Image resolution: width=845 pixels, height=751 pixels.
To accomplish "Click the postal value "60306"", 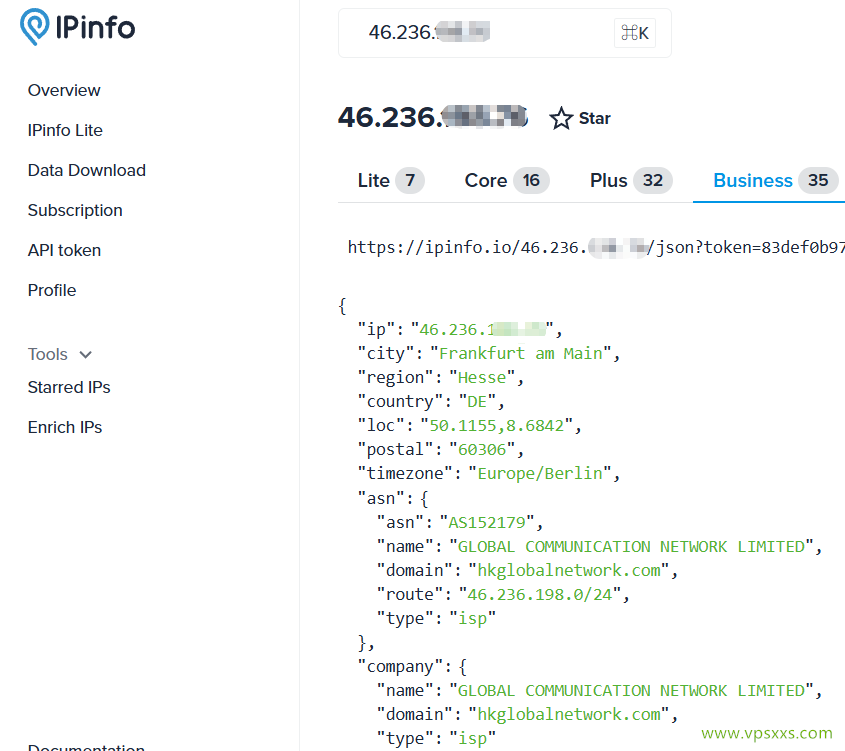I will (x=482, y=449).
